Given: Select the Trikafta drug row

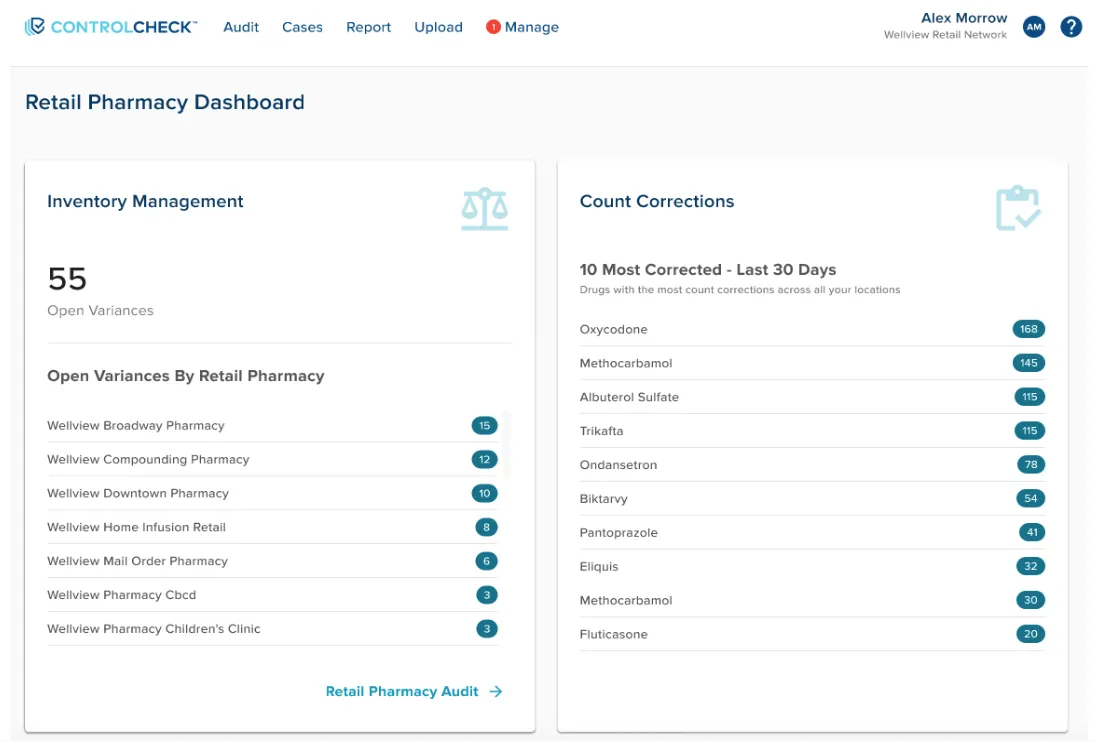Looking at the screenshot, I should (812, 431).
